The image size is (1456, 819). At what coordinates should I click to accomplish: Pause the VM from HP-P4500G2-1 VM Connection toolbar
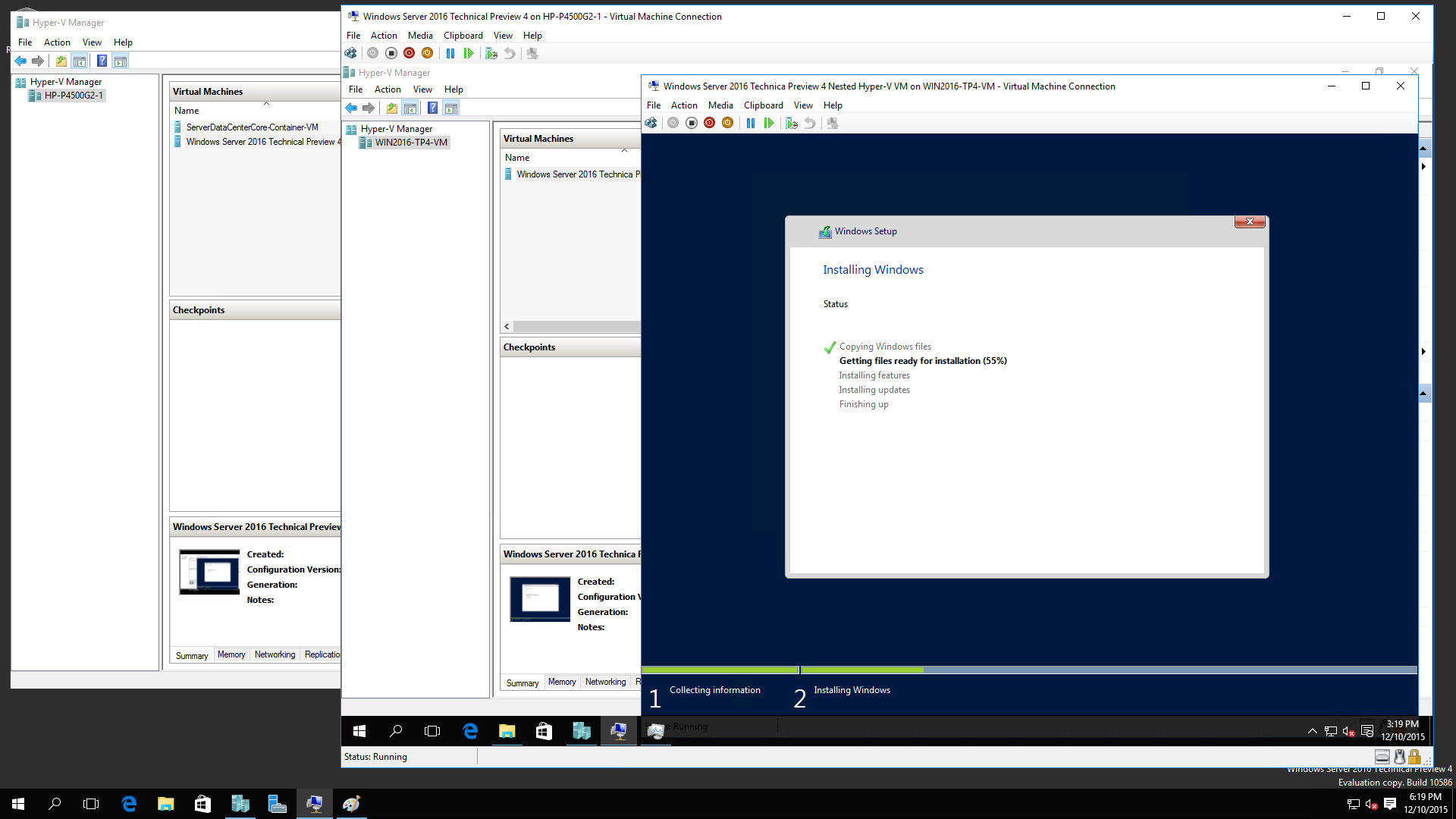point(450,53)
